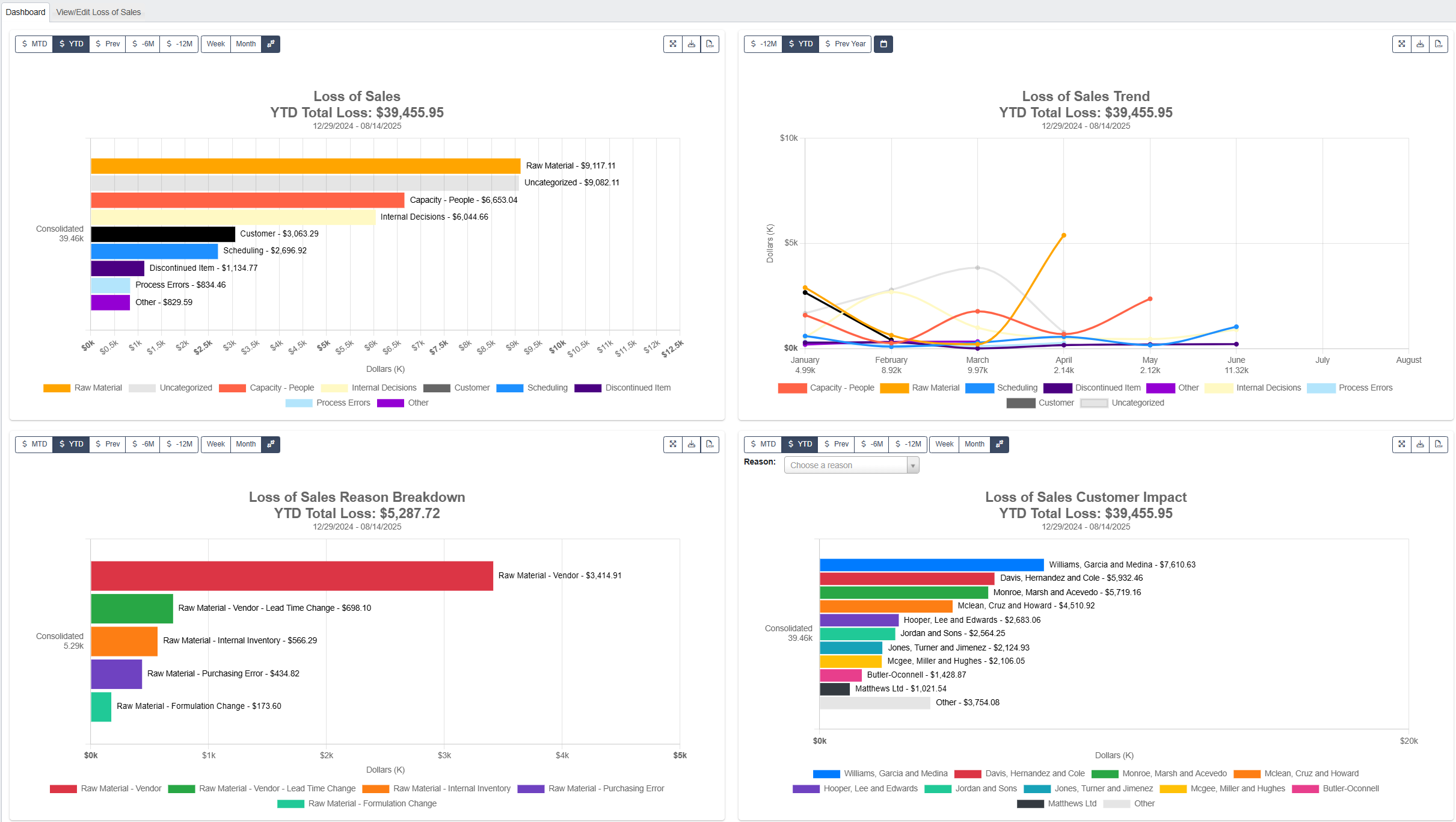Toggle Week view on the Loss of Sales chart
The width and height of the screenshot is (1456, 822).
coord(215,44)
